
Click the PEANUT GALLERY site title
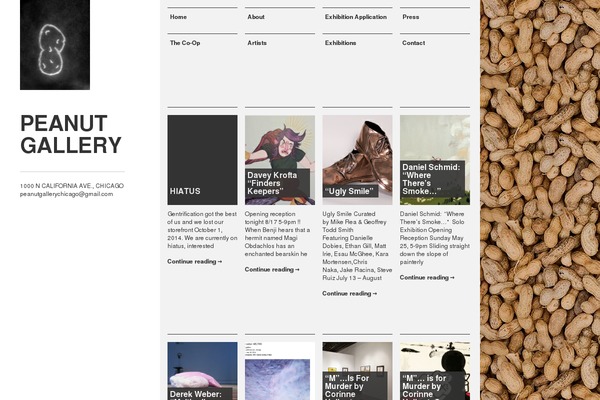[x=71, y=134]
